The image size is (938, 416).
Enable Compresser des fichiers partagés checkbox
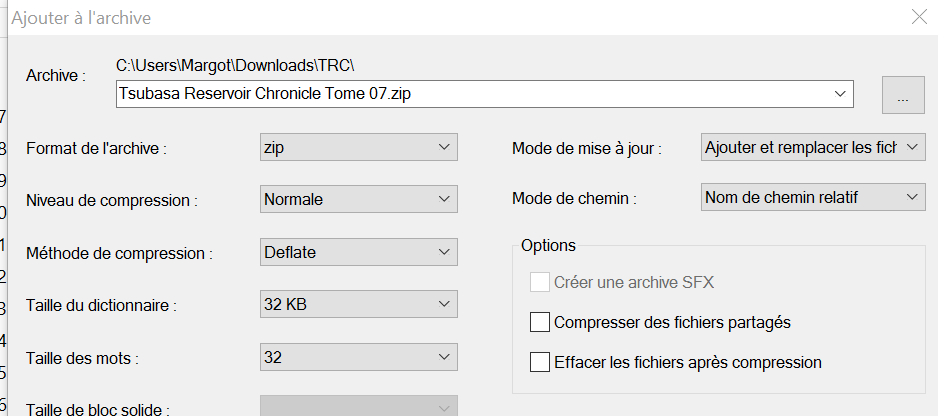point(540,323)
